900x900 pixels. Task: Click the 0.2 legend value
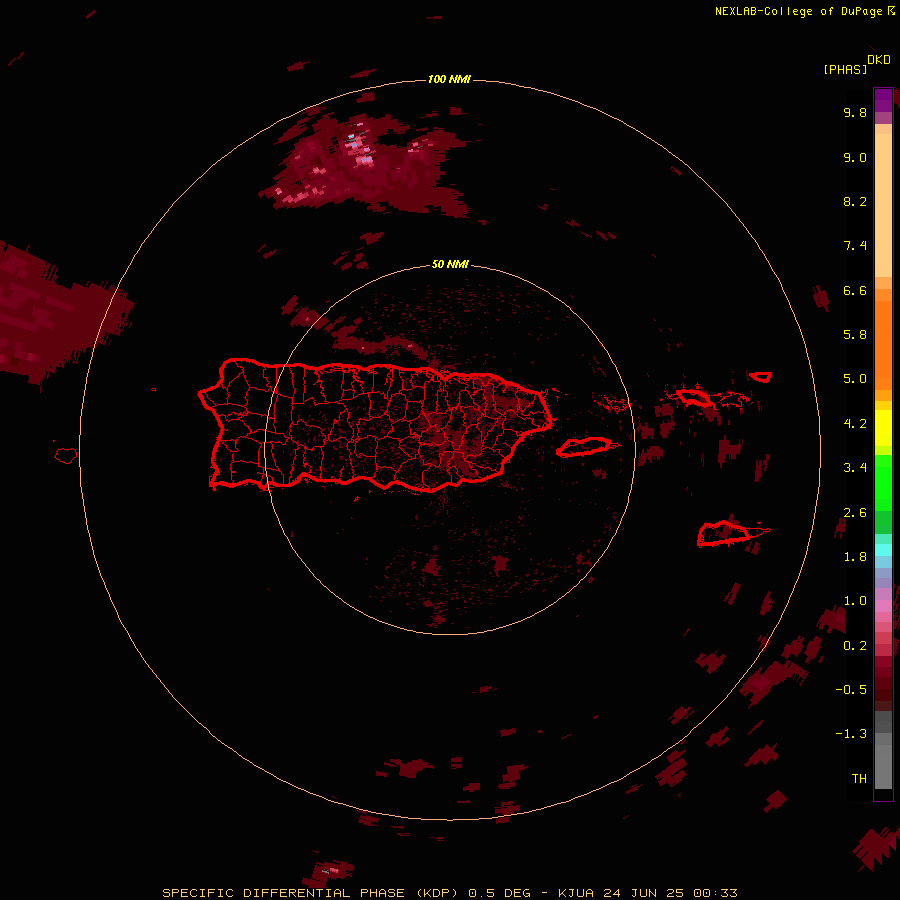[855, 646]
